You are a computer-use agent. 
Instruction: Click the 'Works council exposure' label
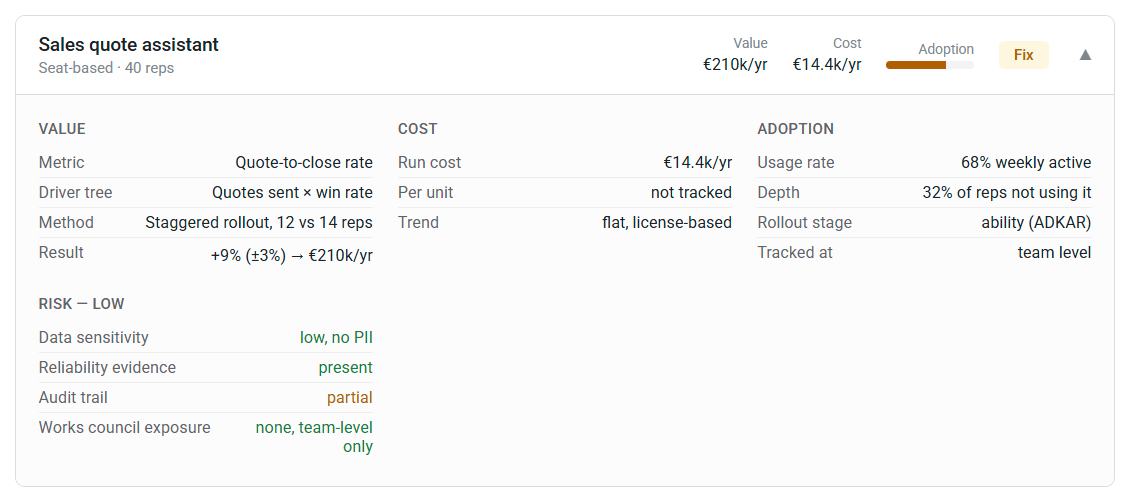point(125,427)
